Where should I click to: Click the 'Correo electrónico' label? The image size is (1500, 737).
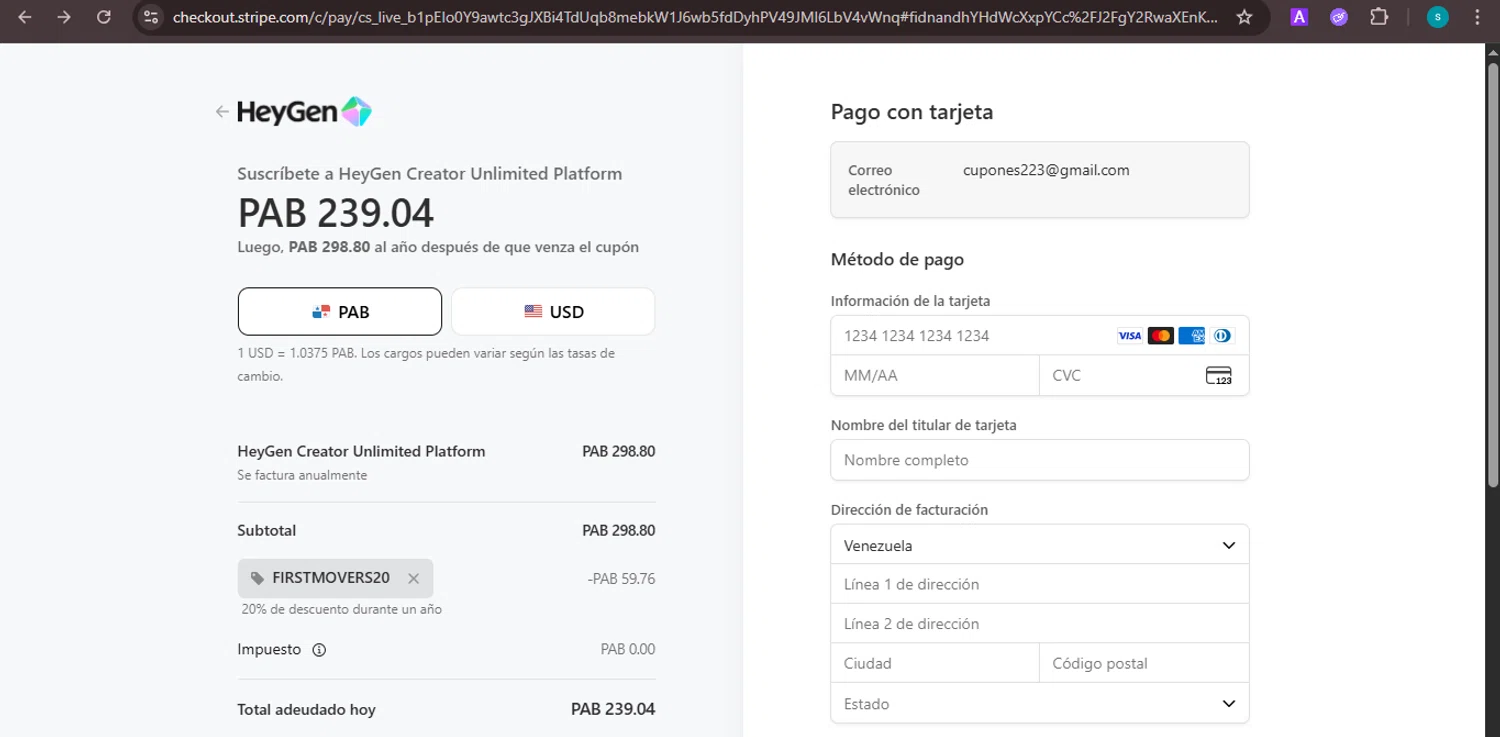883,180
